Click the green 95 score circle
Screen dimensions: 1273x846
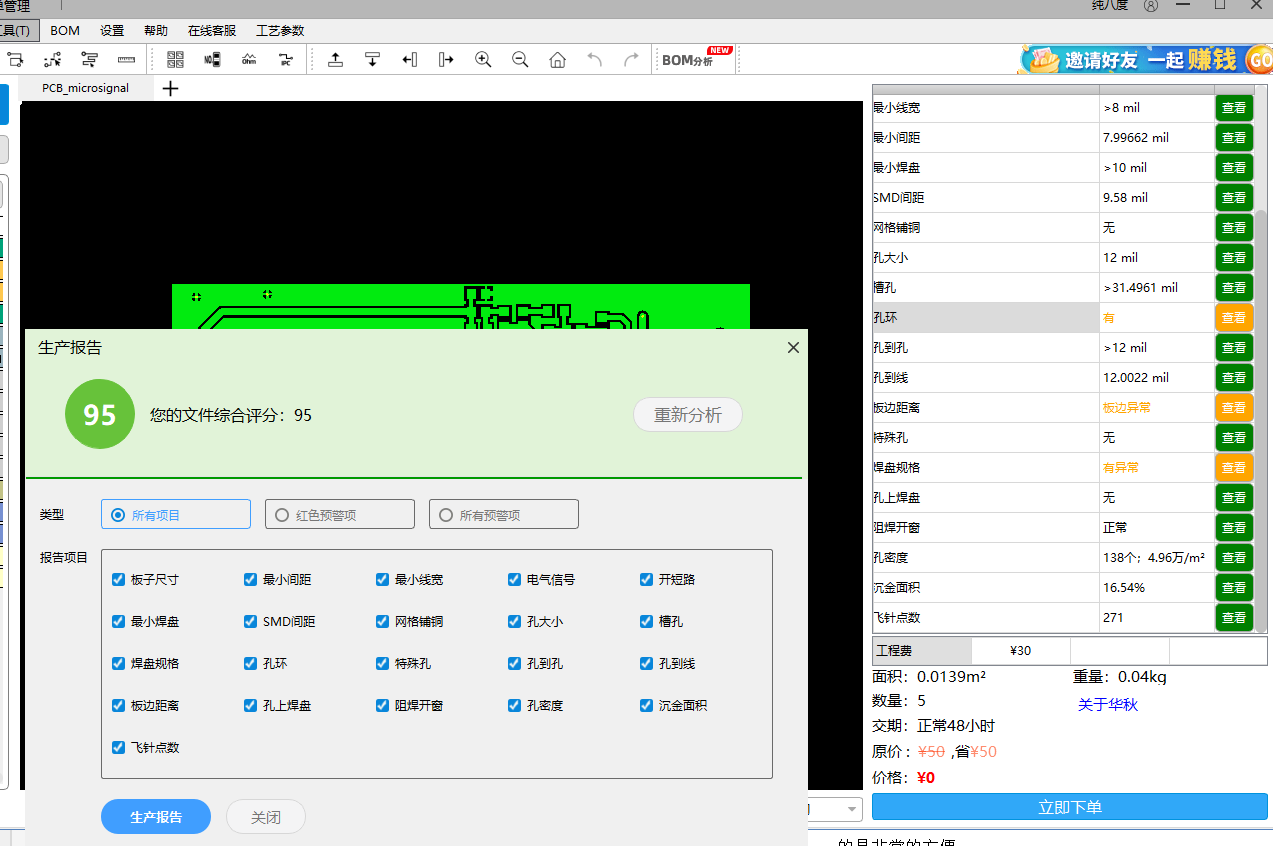point(99,415)
